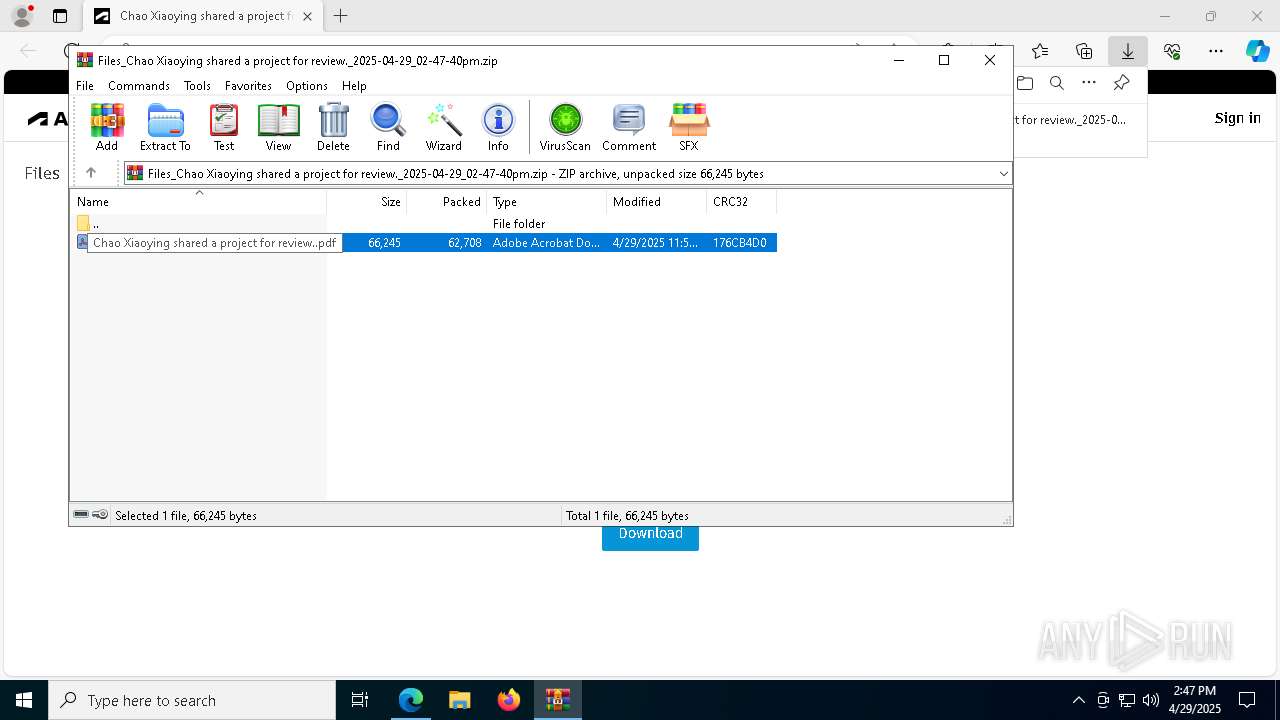Click the blue Download button in Edge
This screenshot has height=720, width=1280.
650,536
